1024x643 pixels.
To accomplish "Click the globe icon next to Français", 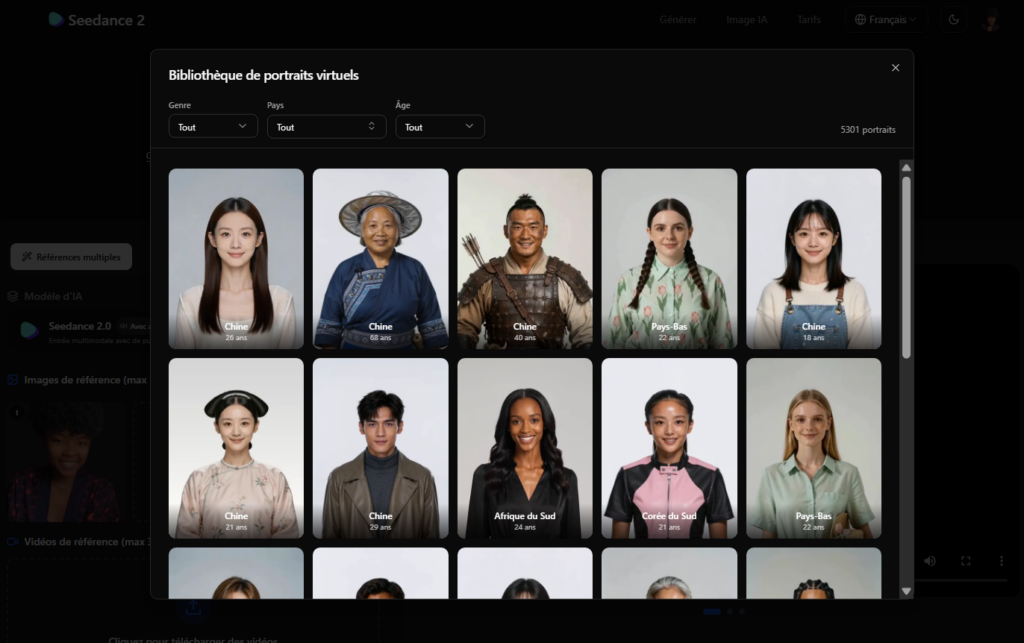I will (858, 19).
